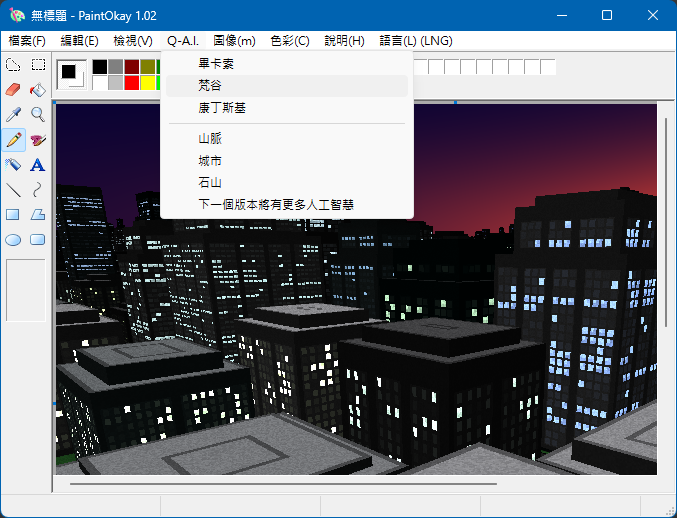Select the magnifier zoom tool
Viewport: 677px width, 518px height.
(x=38, y=115)
